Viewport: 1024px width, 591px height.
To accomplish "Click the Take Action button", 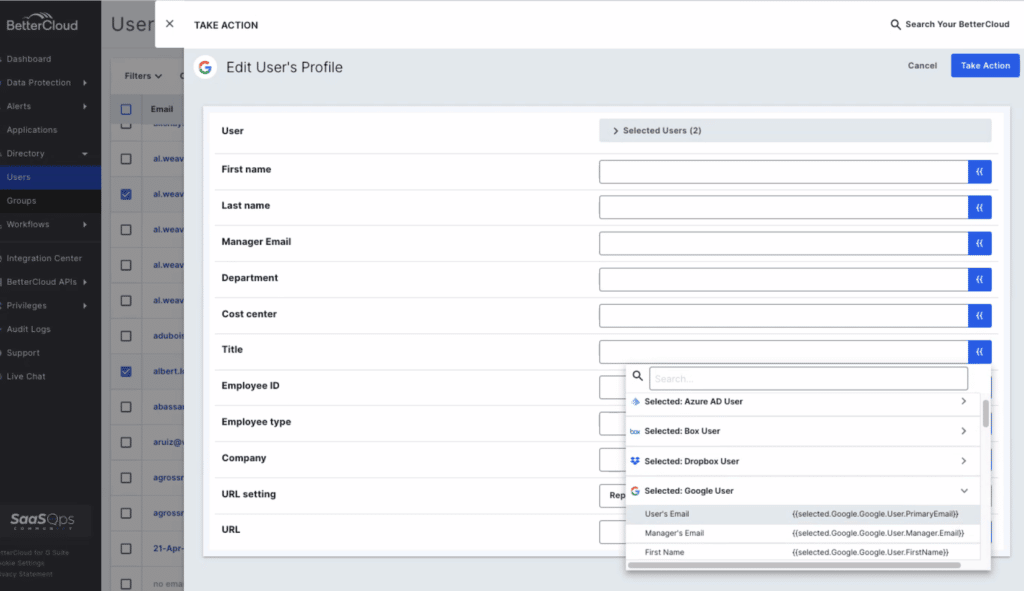I will pos(985,65).
